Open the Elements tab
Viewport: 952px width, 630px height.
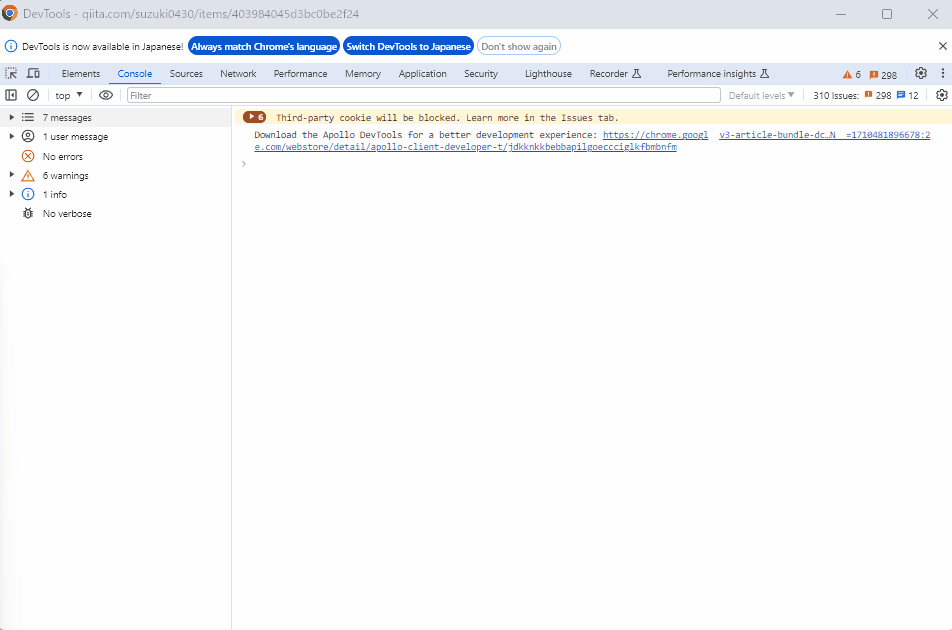tap(80, 73)
